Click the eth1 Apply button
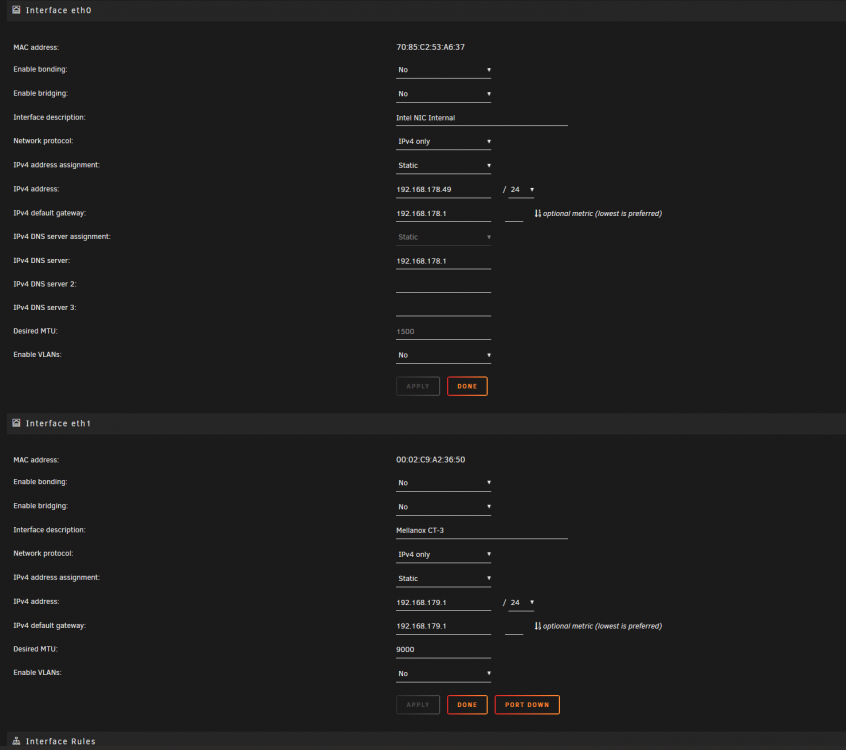Screen dimensions: 846x750 tap(418, 705)
